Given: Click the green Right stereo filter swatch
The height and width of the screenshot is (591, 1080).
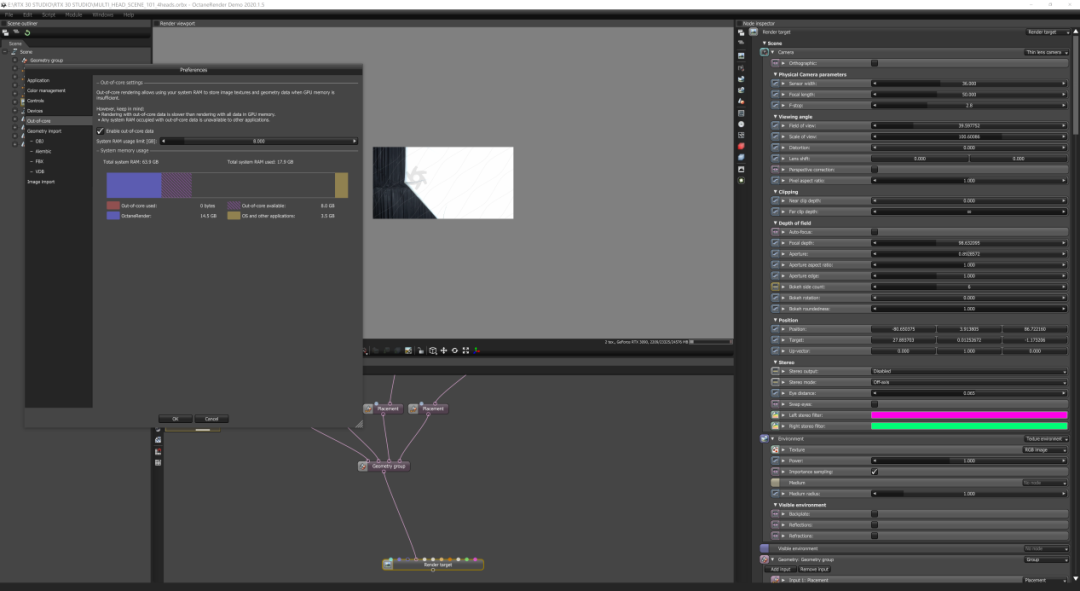Looking at the screenshot, I should click(x=969, y=426).
